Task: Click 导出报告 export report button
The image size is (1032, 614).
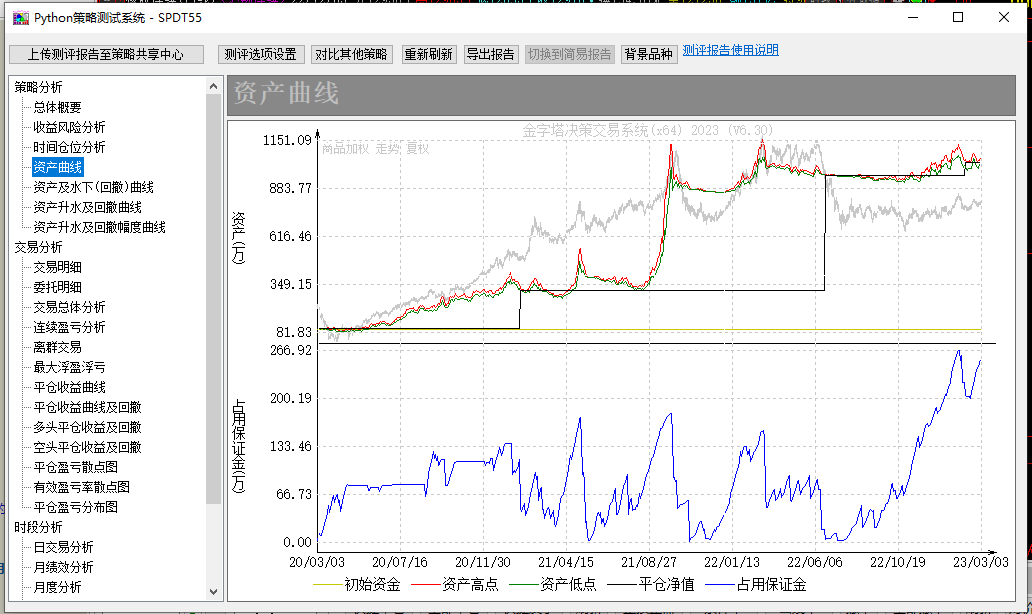Action: [x=490, y=54]
